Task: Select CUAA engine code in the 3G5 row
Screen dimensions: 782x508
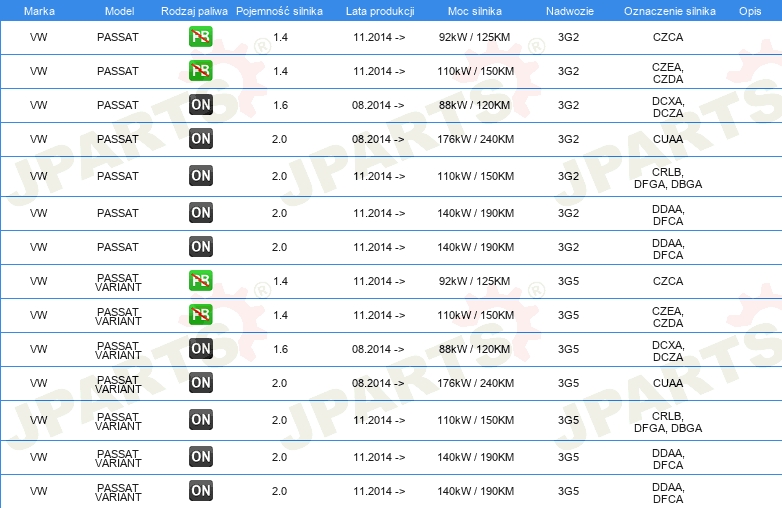Action: click(668, 383)
